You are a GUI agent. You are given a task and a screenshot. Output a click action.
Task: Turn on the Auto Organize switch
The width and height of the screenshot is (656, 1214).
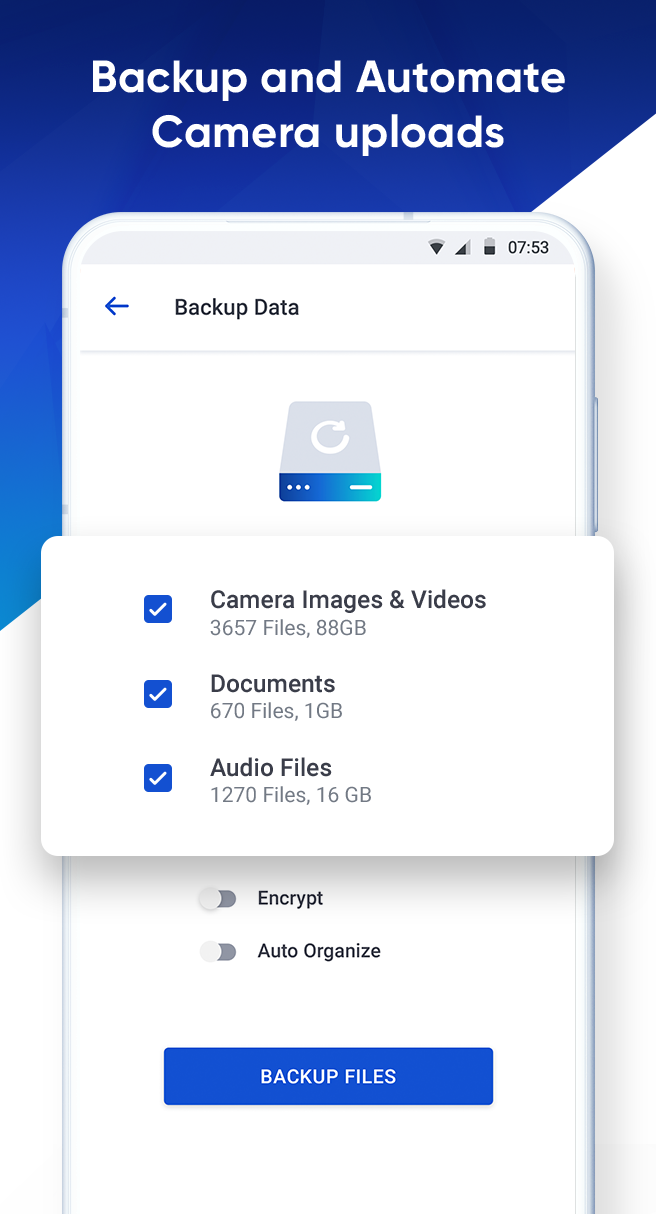pos(218,952)
